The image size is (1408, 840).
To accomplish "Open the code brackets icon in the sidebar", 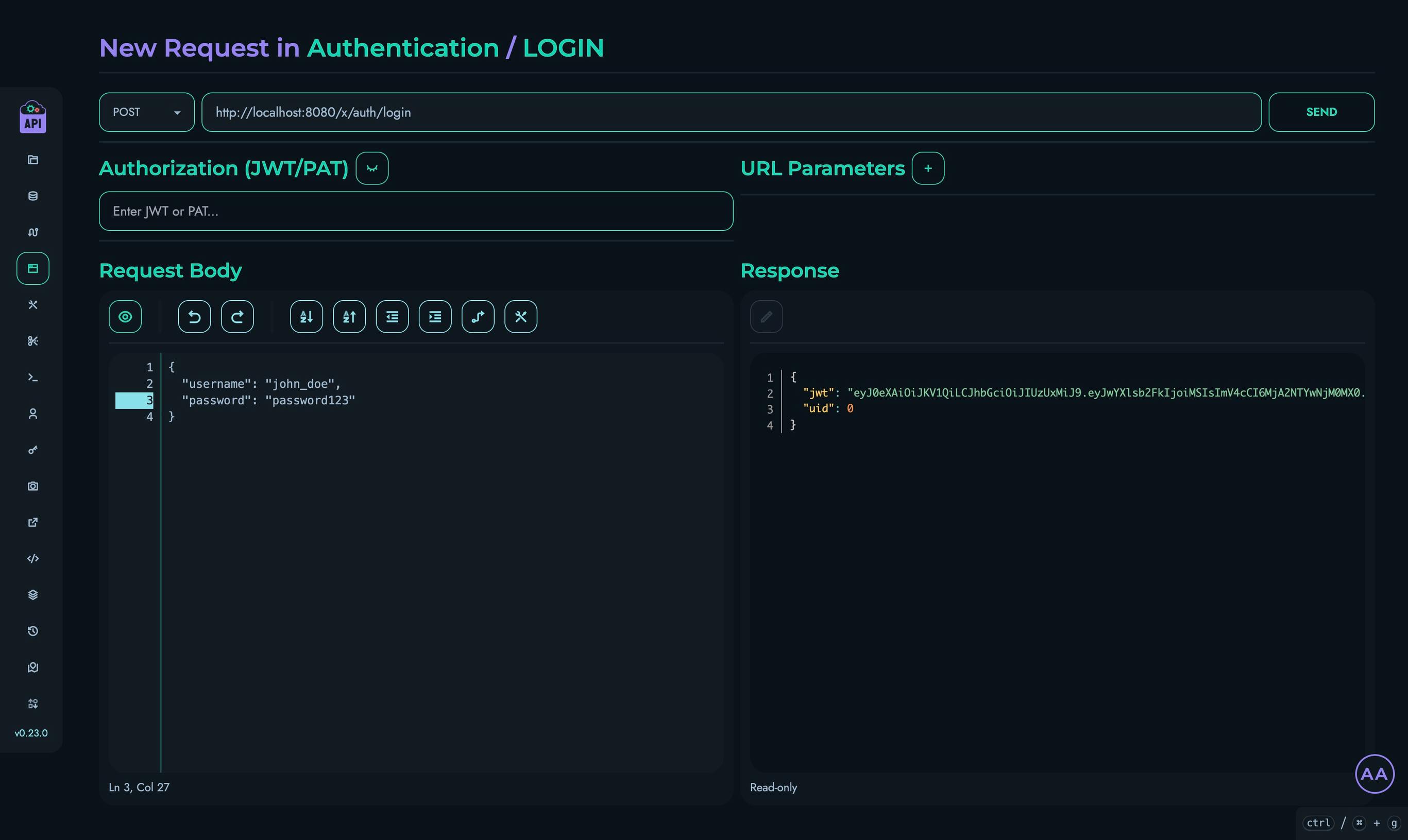I will tap(33, 558).
